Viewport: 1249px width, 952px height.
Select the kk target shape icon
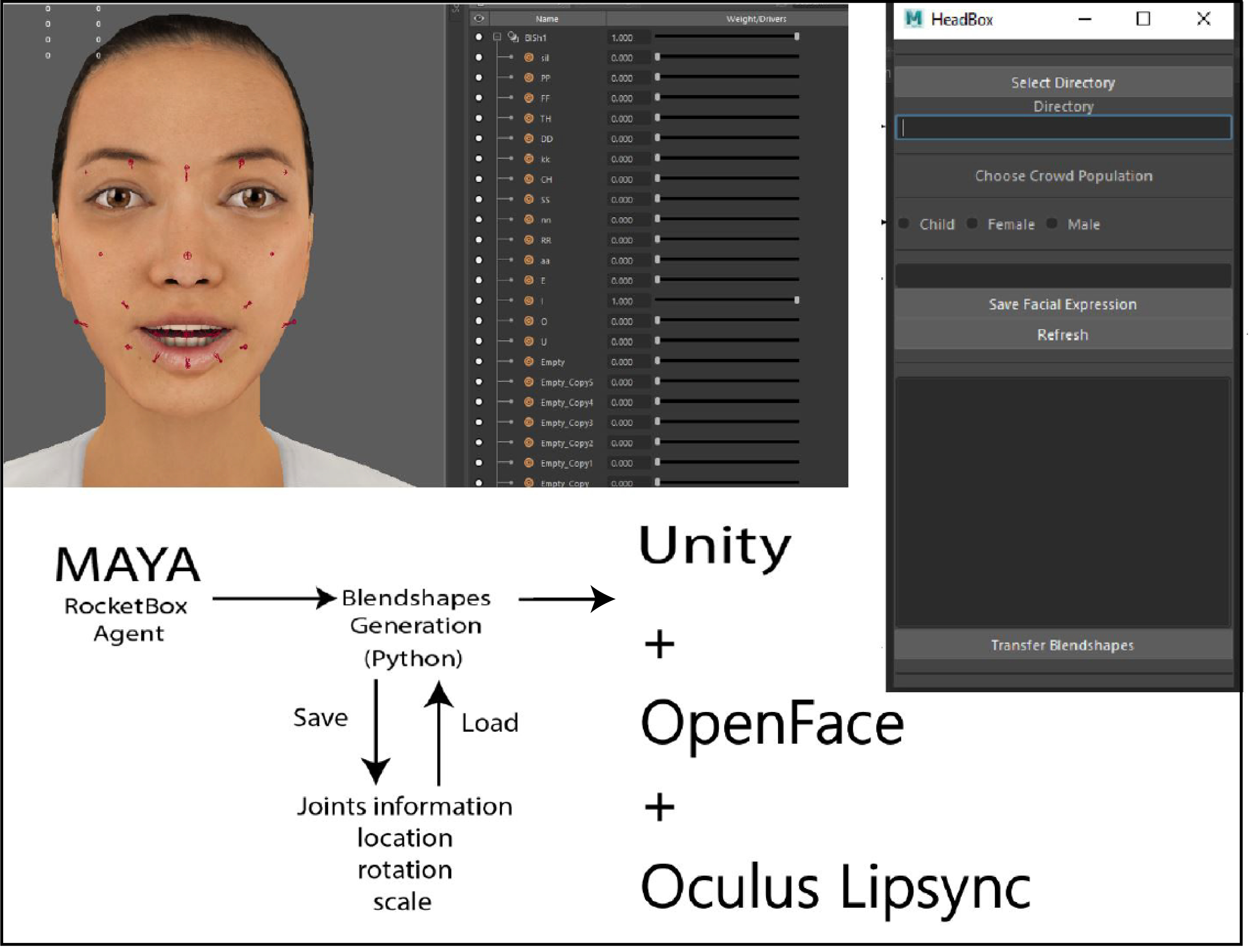(529, 159)
